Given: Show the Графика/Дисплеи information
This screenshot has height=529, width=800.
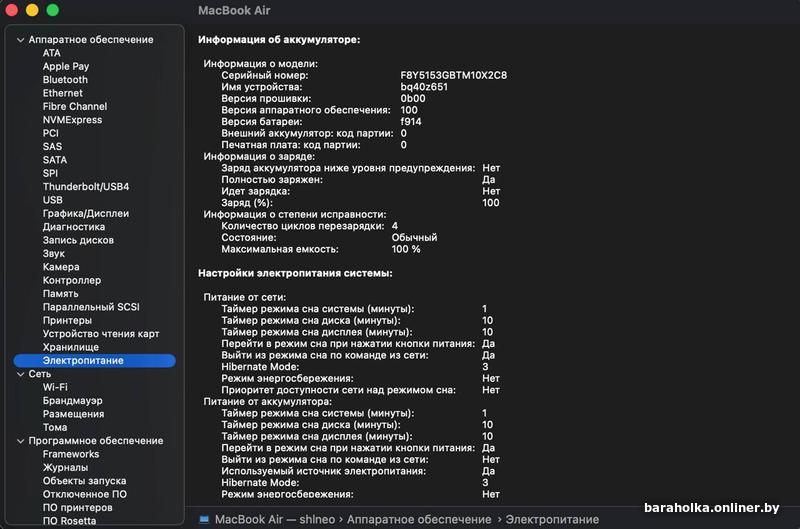Looking at the screenshot, I should [x=85, y=214].
